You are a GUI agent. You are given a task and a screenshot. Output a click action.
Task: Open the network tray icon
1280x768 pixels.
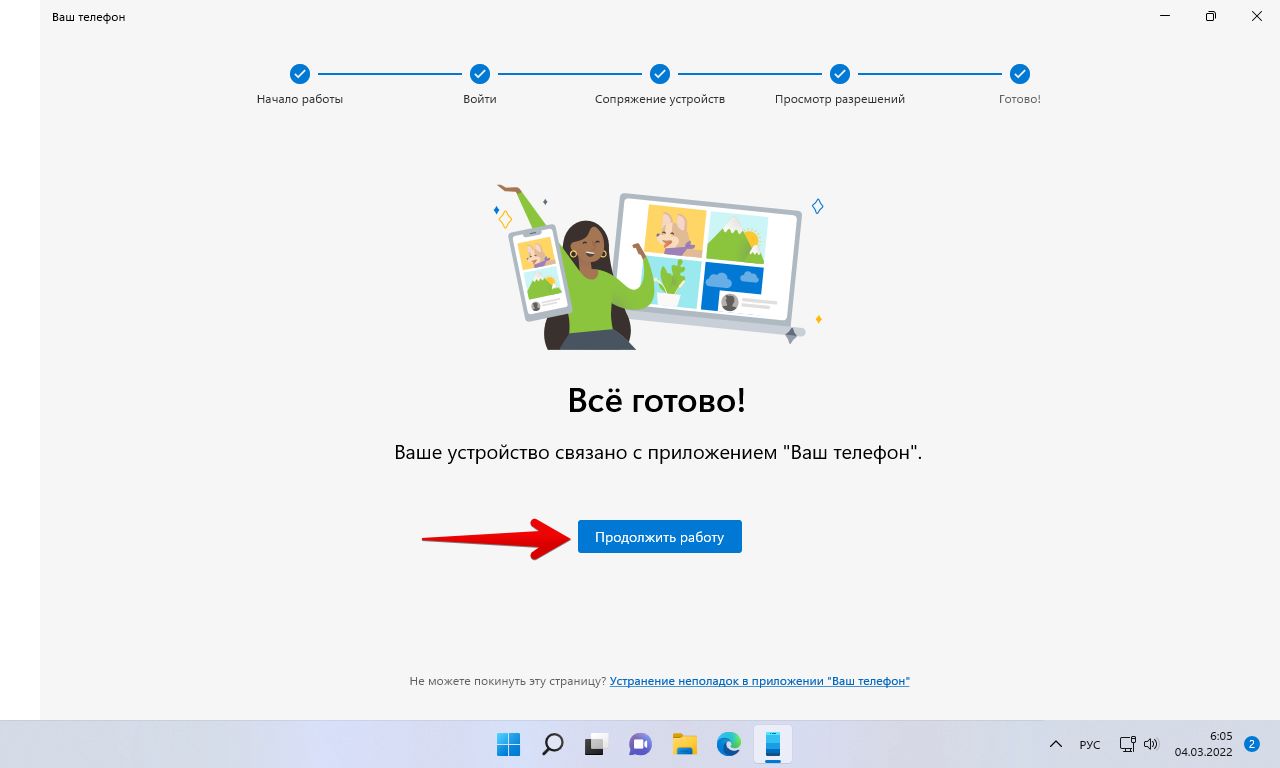(1127, 744)
